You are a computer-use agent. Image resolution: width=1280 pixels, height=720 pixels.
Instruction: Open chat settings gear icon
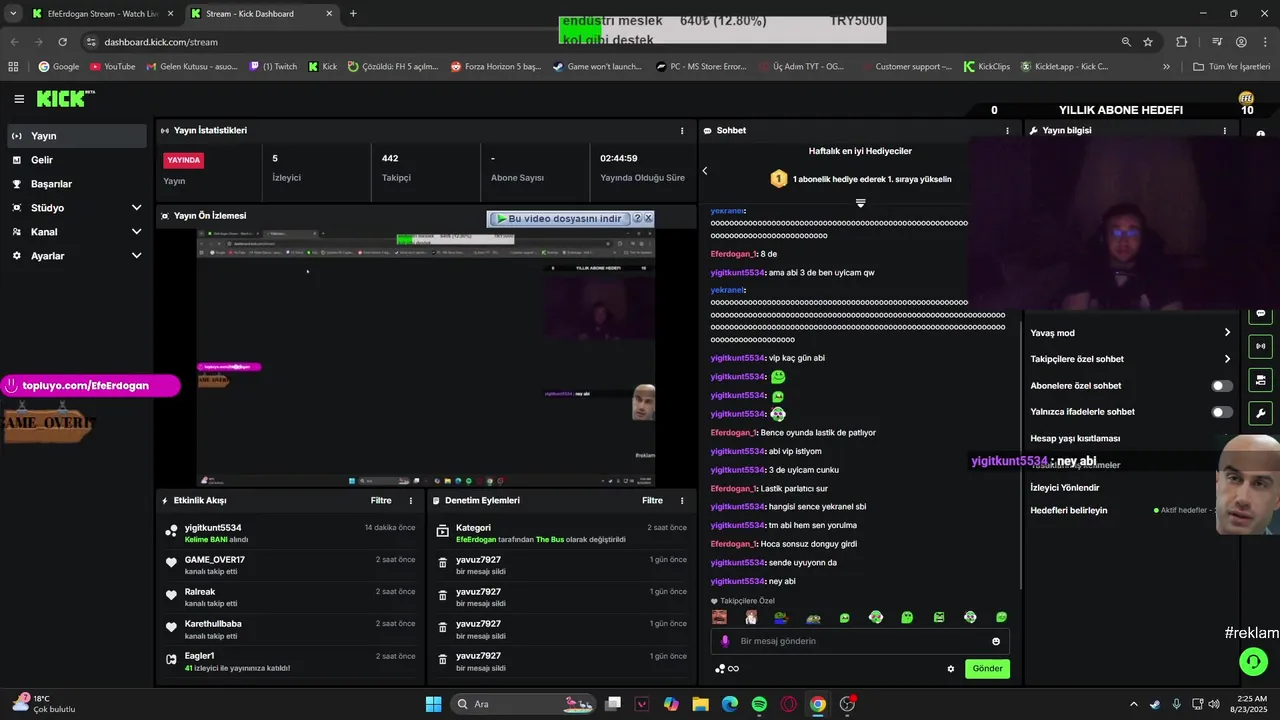951,669
